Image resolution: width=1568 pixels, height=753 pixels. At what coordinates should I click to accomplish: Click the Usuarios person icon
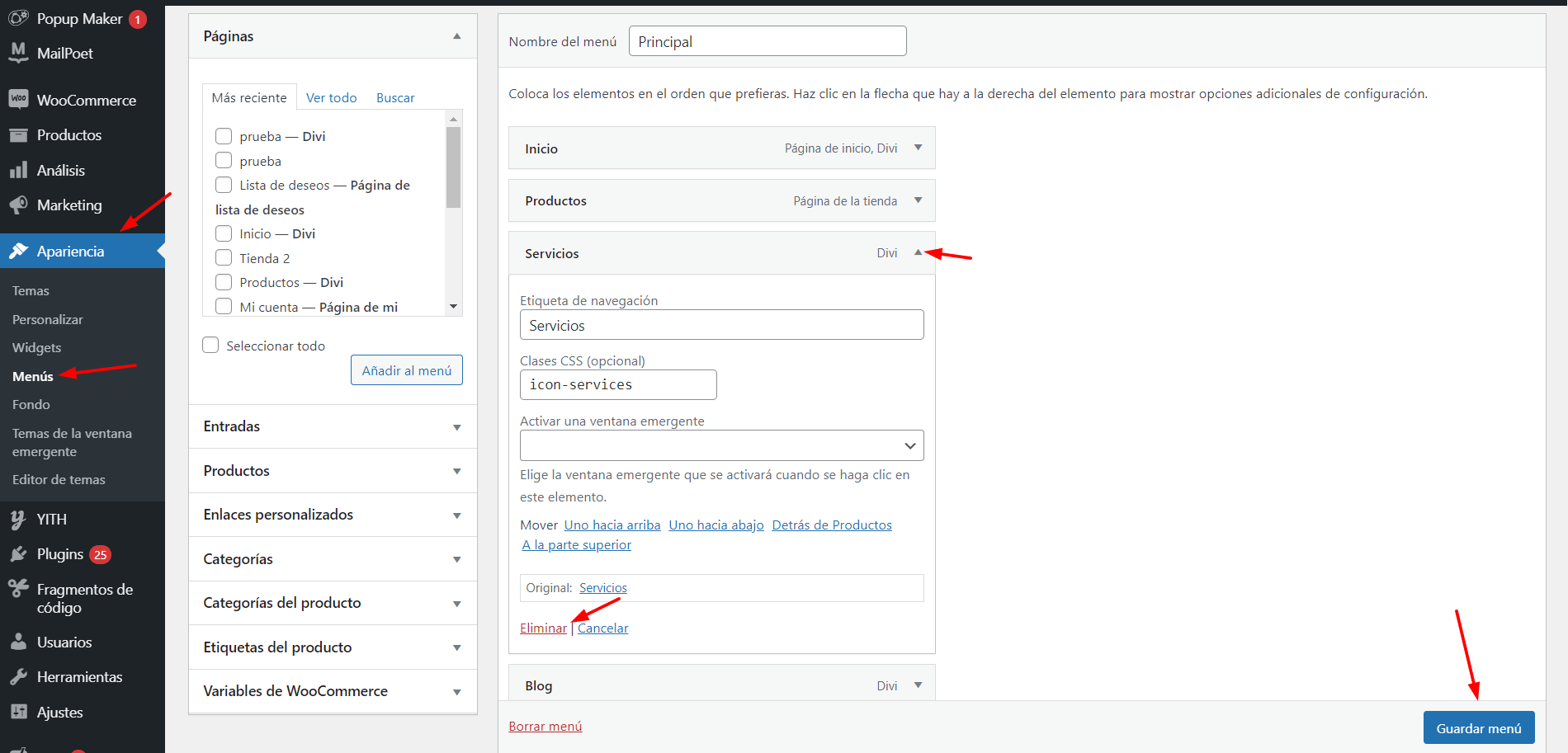pyautogui.click(x=18, y=642)
